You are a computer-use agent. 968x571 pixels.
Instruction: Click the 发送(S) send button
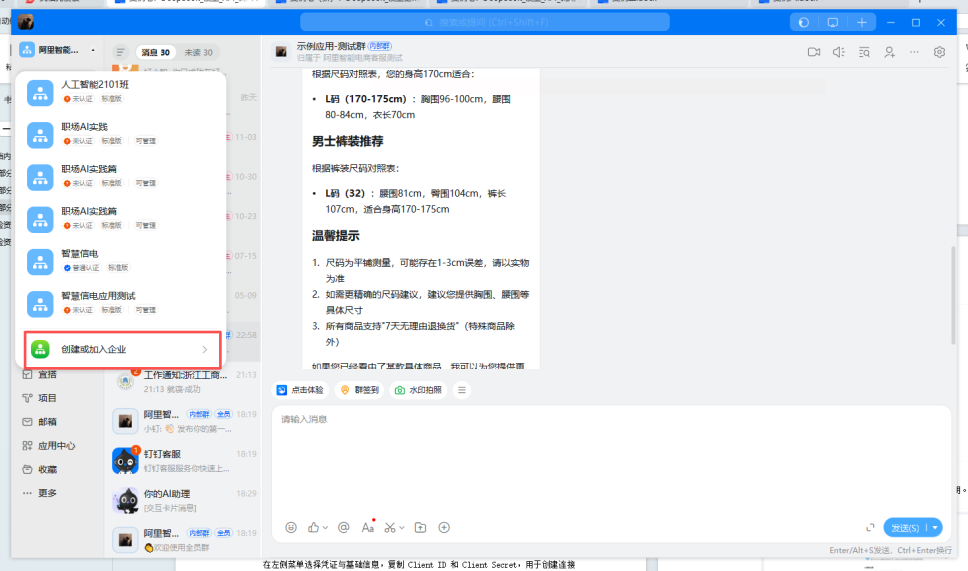906,528
